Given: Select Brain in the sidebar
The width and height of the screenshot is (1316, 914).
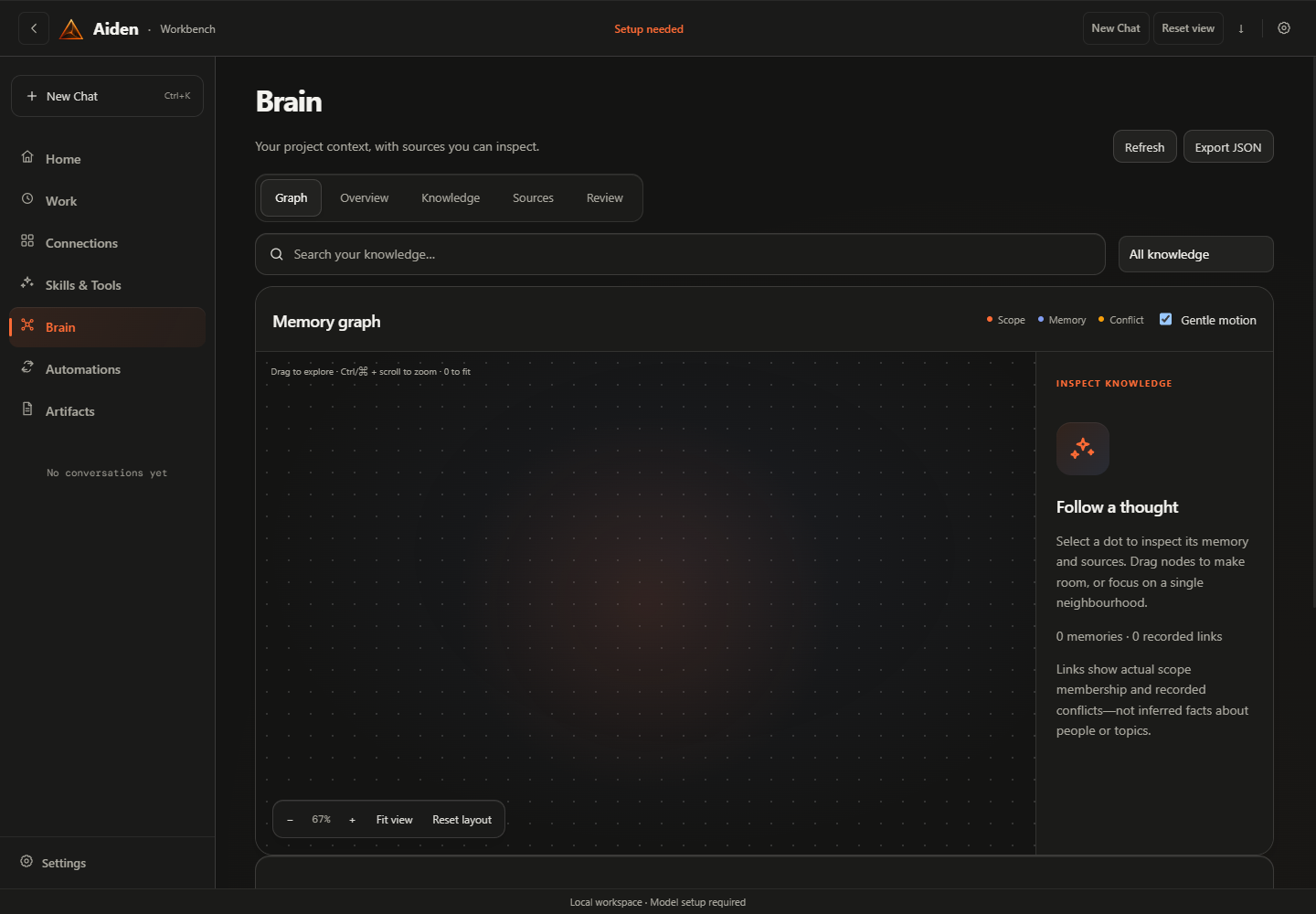Looking at the screenshot, I should (108, 327).
